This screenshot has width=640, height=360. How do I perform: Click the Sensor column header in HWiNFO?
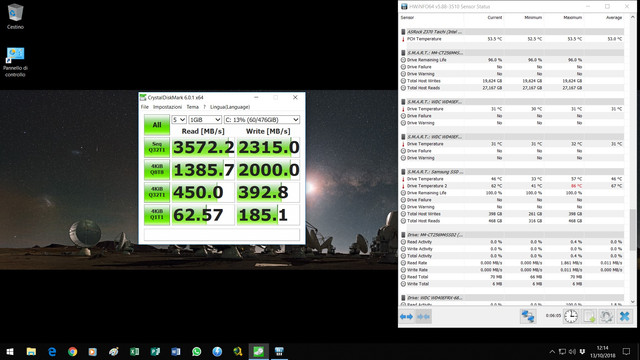pyautogui.click(x=407, y=18)
